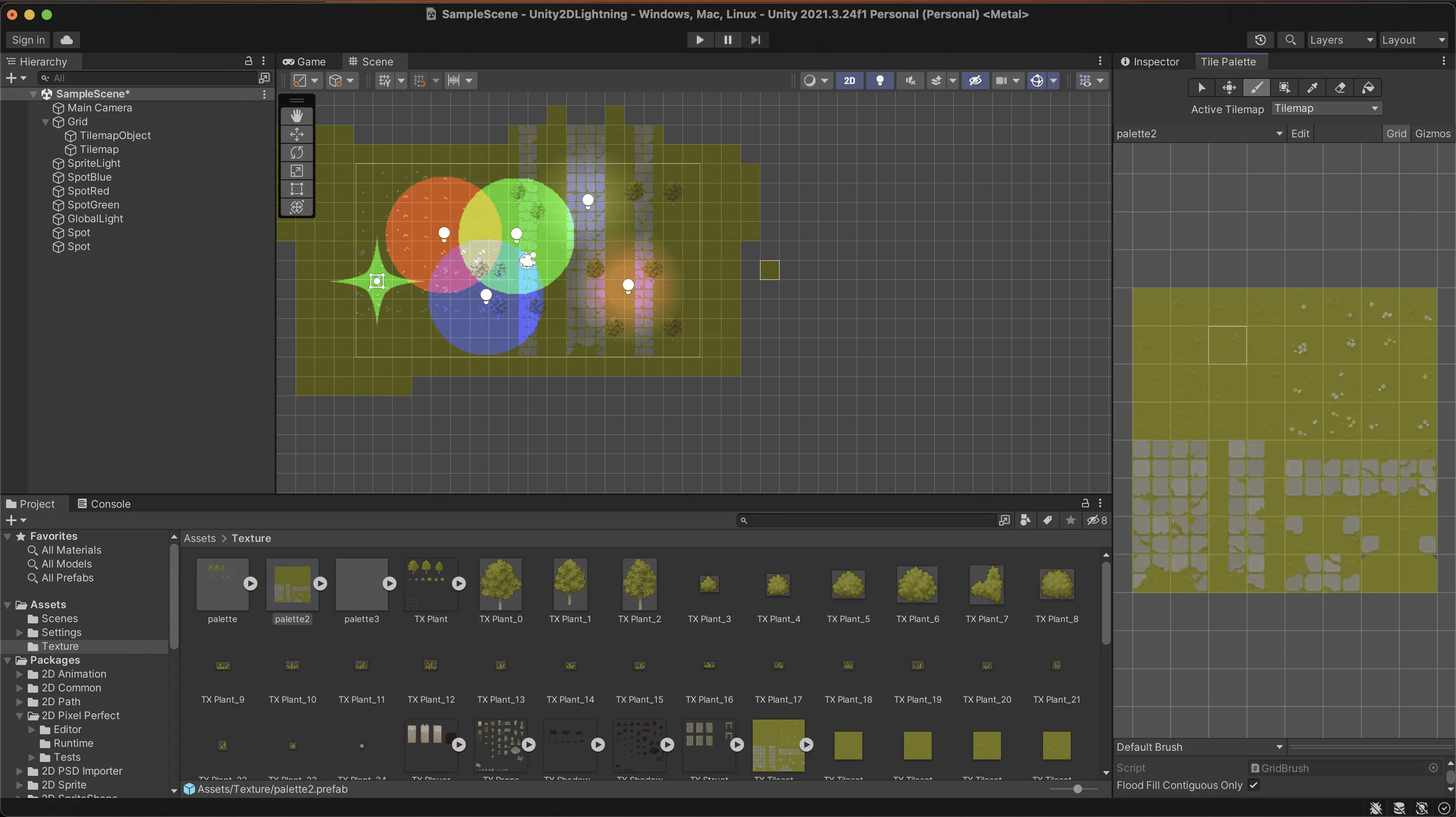The height and width of the screenshot is (817, 1456).
Task: Search by Type in Project toolbar
Action: [1025, 520]
